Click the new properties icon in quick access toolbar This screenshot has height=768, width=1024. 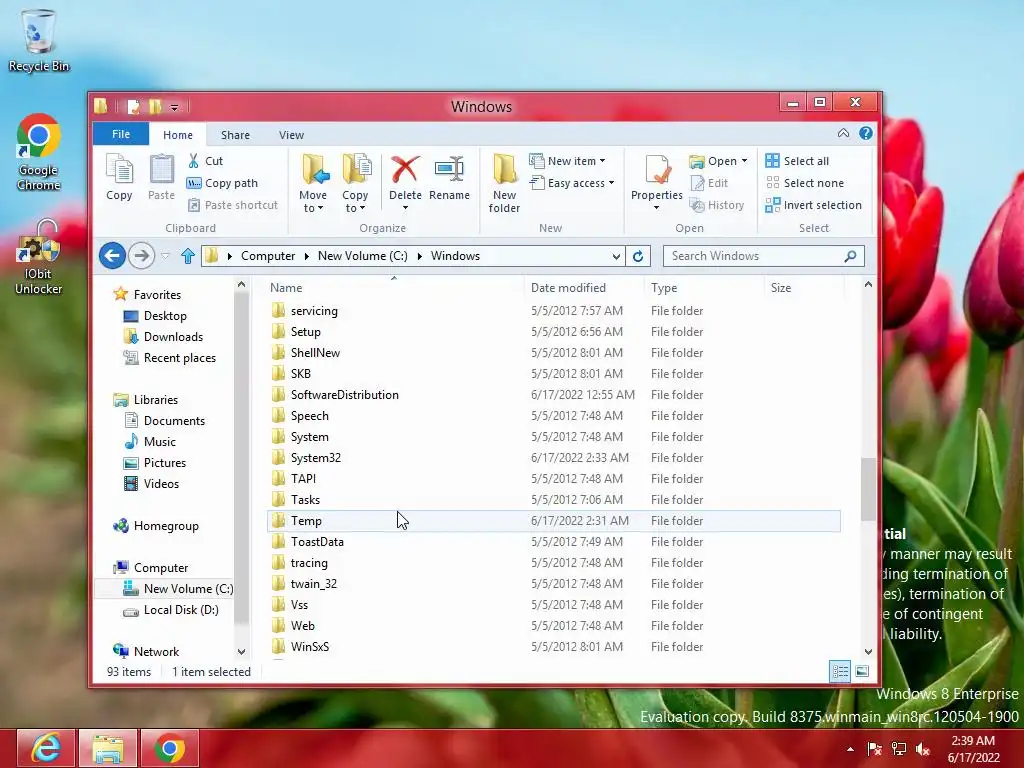pyautogui.click(x=133, y=106)
